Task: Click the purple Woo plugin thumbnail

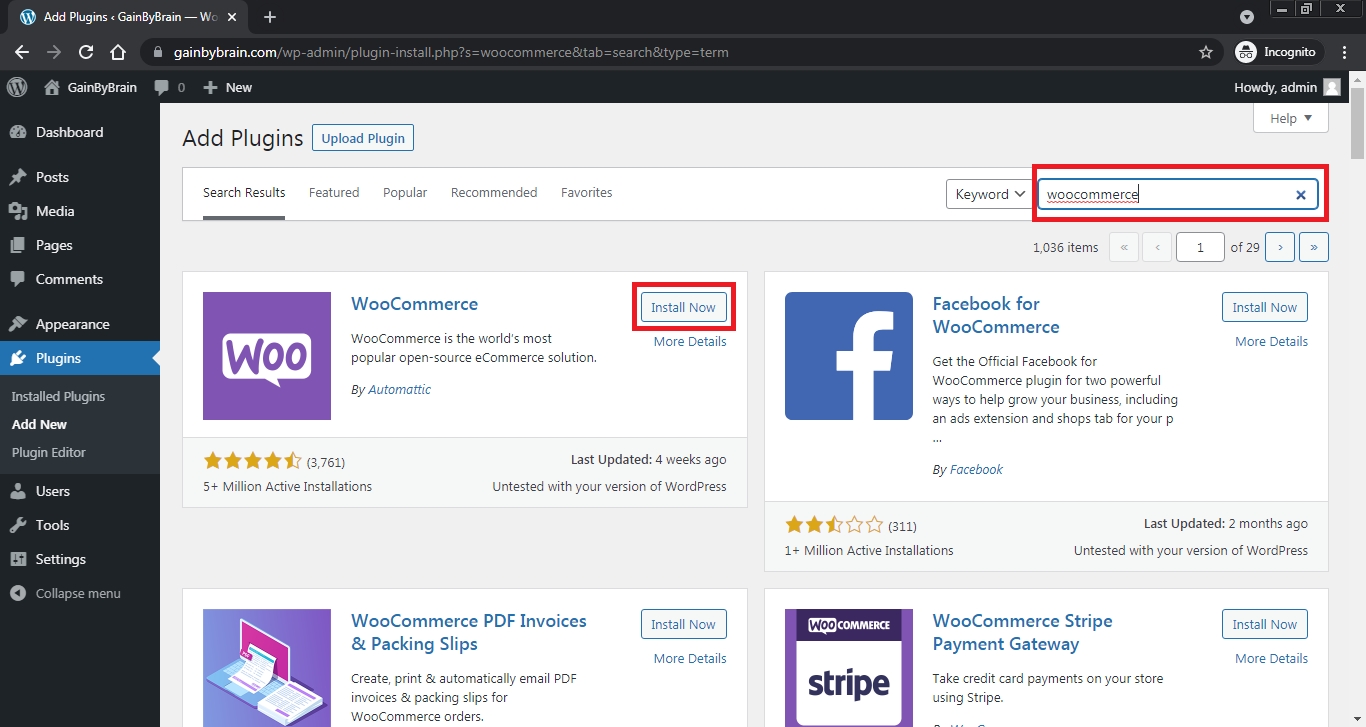Action: [267, 356]
